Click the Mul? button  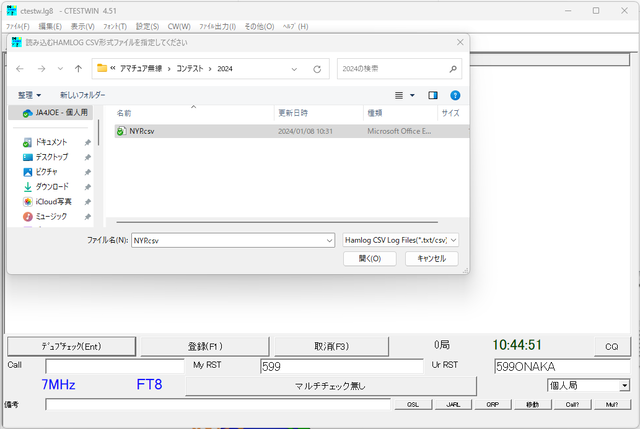pyautogui.click(x=612, y=405)
